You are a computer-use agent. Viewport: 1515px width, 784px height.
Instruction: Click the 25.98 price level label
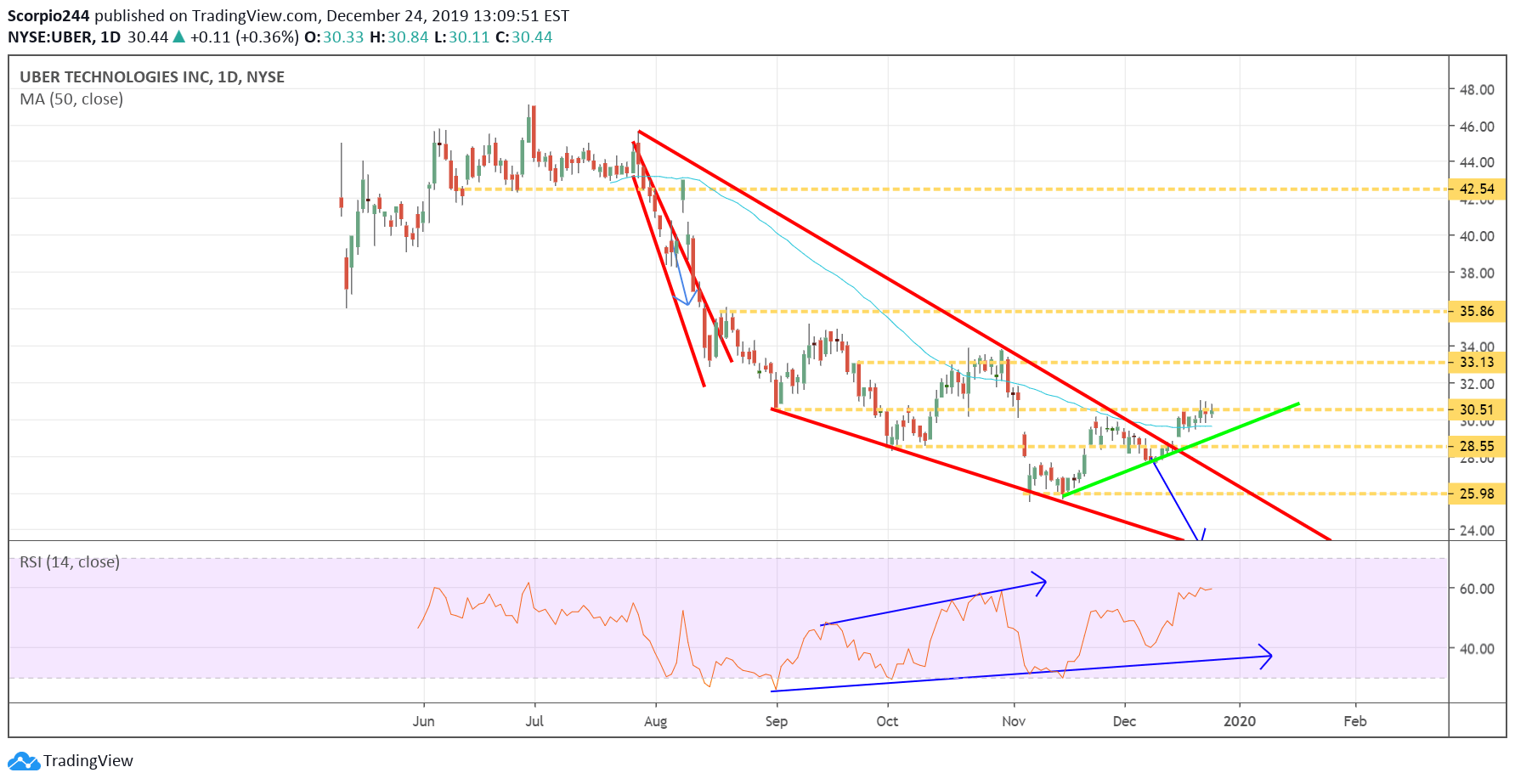1477,494
